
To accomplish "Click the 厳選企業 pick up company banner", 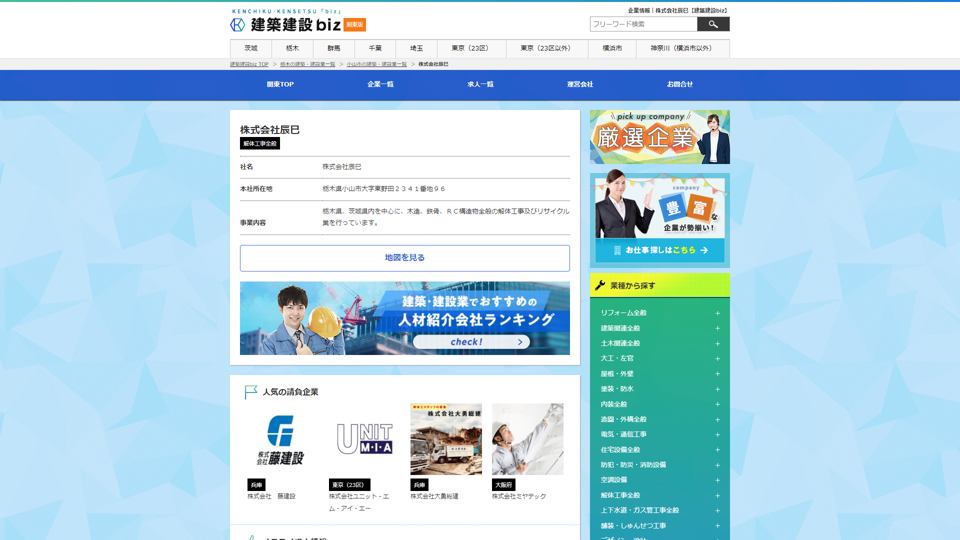I will pos(659,137).
